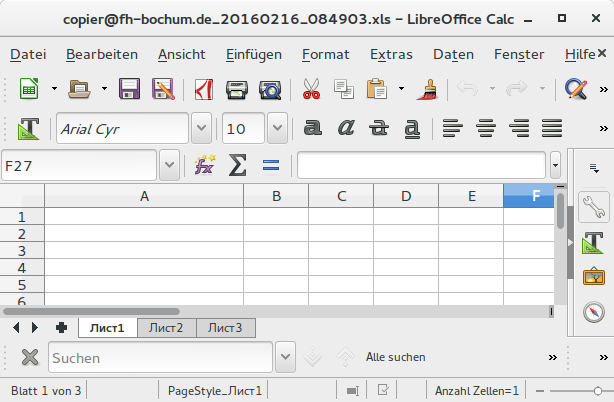Open the font size dropdown

[x=277, y=128]
